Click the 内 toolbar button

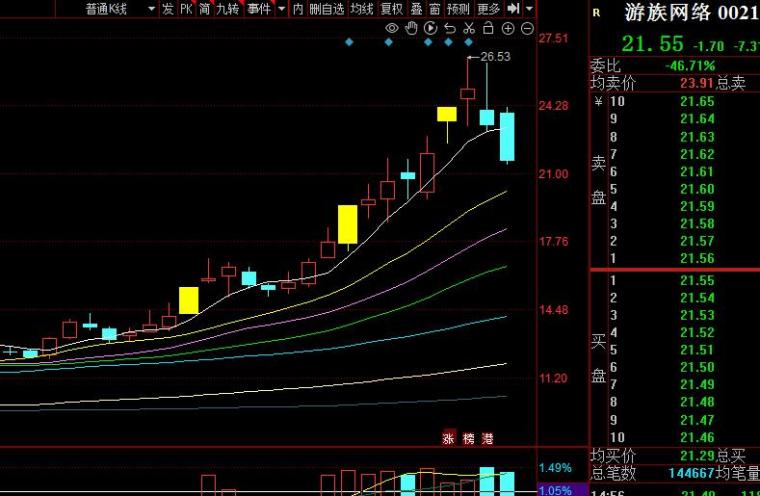click(298, 9)
